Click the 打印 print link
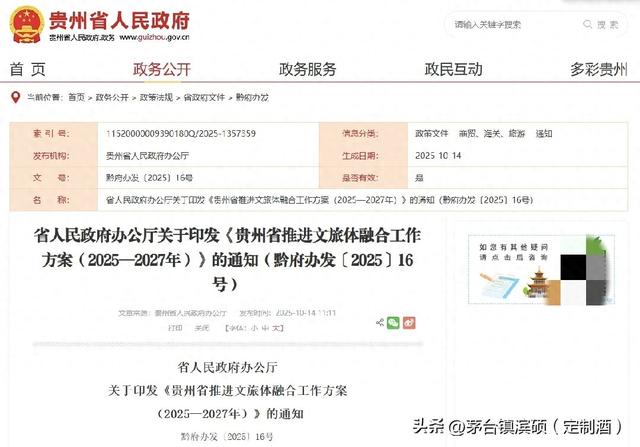 point(176,328)
